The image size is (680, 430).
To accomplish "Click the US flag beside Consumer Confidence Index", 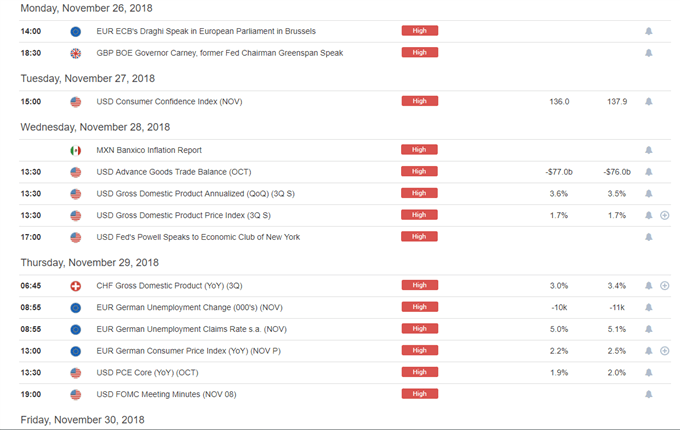I will tap(76, 102).
